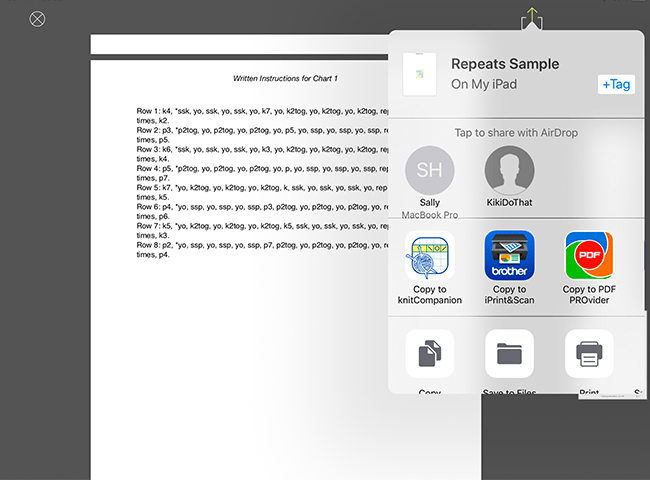Tap the Copy to knitCompanion app icon
Screen dimensions: 650x480
(x=429, y=256)
